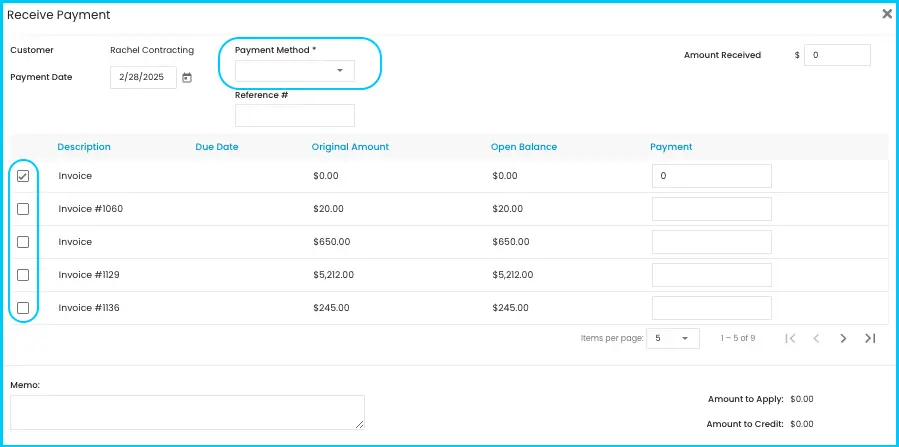Check the Invoice #1060 checkbox
This screenshot has height=447, width=899.
(23, 209)
